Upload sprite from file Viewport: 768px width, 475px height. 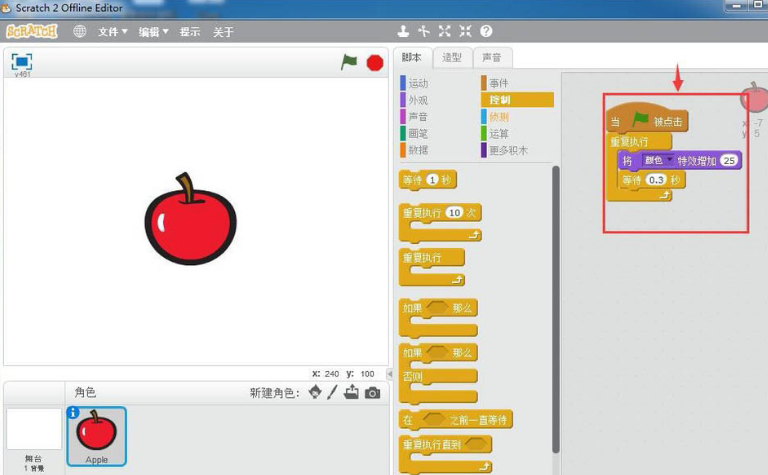[351, 393]
